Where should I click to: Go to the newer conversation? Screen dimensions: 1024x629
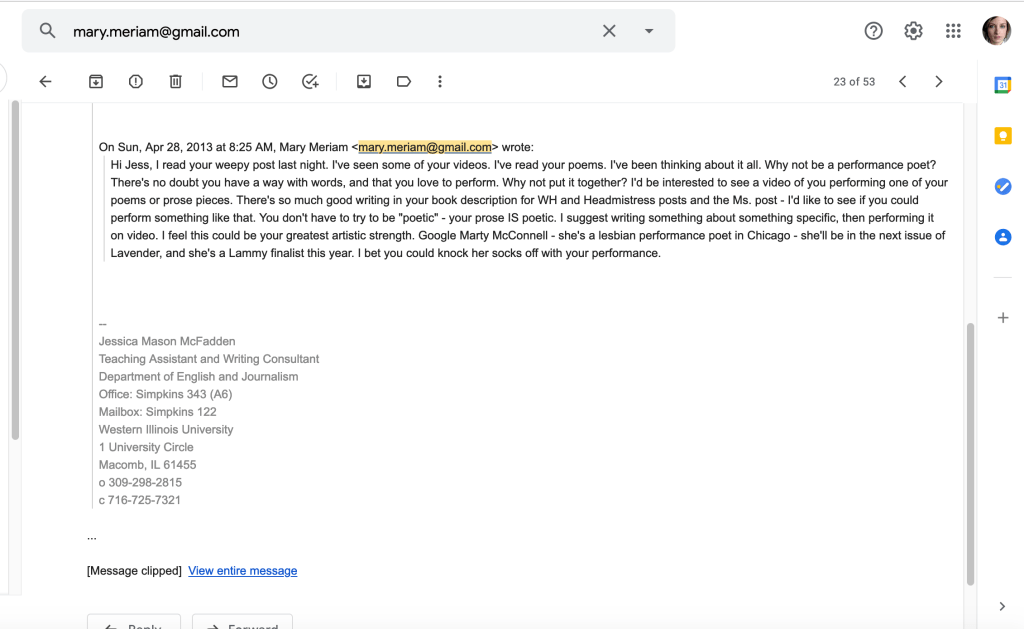click(x=902, y=82)
